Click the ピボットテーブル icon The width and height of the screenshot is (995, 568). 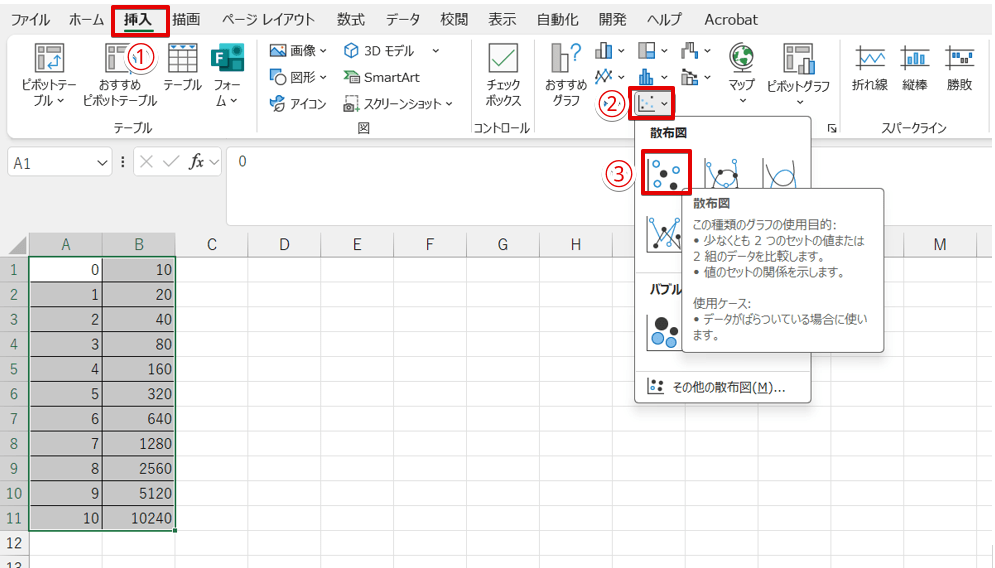point(47,76)
